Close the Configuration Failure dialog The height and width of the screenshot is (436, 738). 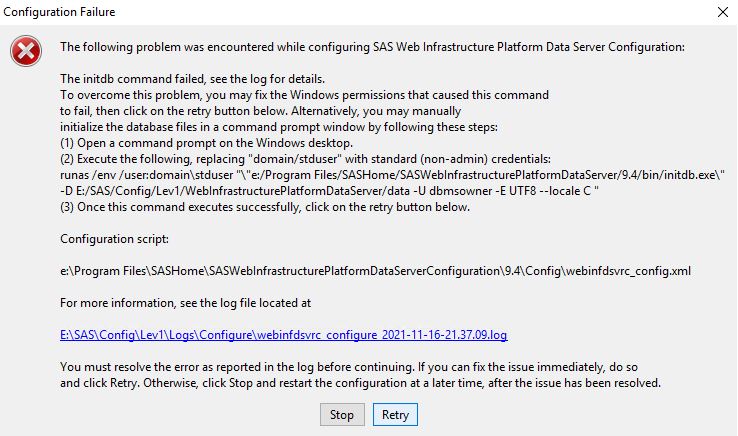click(723, 12)
